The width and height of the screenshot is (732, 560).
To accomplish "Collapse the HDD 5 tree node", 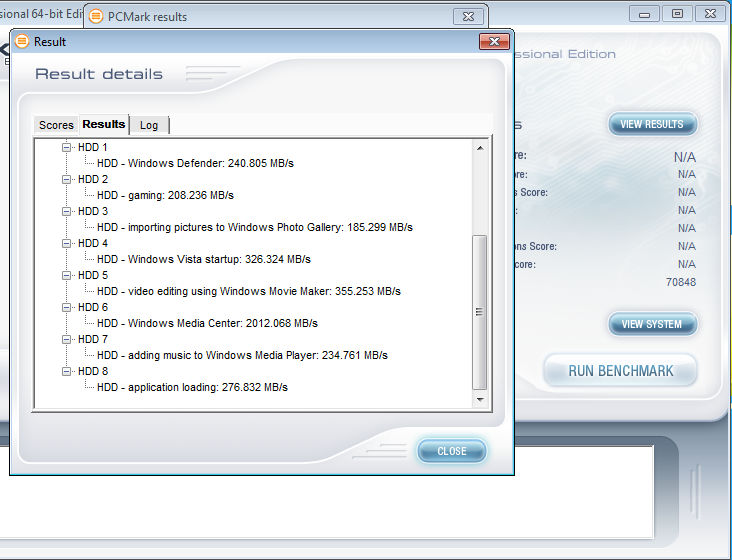I will pos(67,275).
